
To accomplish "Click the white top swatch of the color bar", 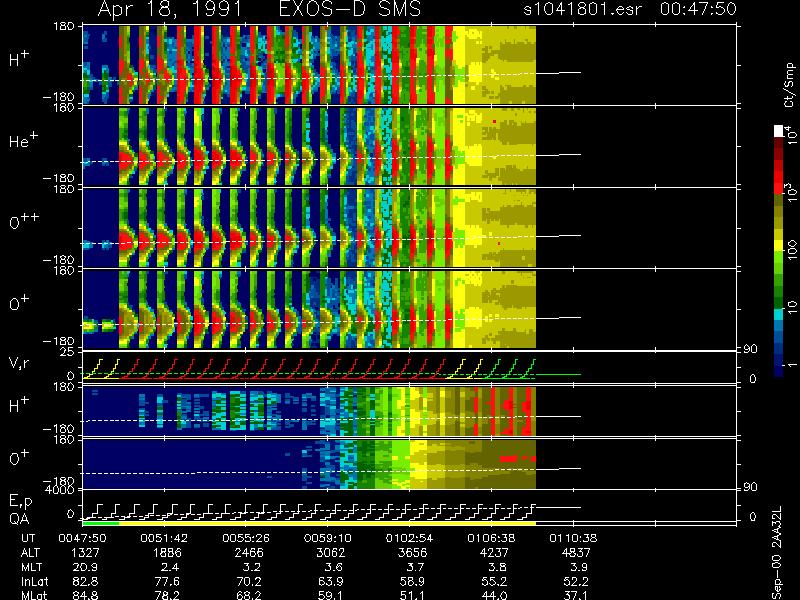I will click(779, 131).
